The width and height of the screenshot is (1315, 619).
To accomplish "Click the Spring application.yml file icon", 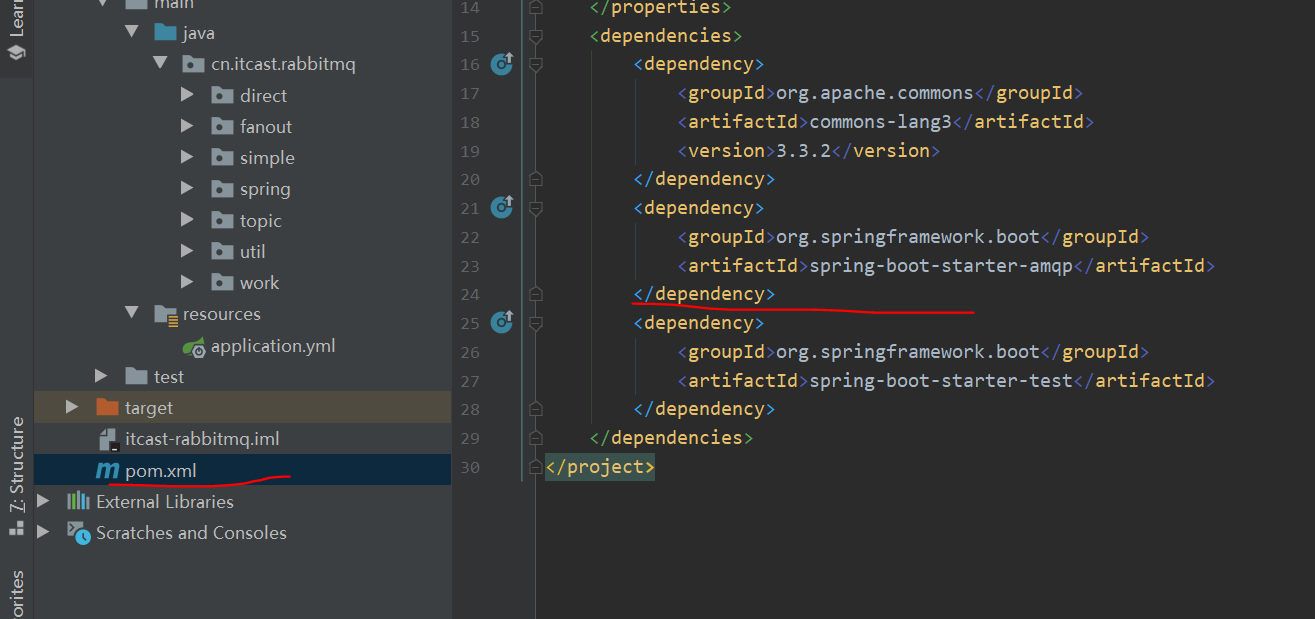I will click(194, 346).
